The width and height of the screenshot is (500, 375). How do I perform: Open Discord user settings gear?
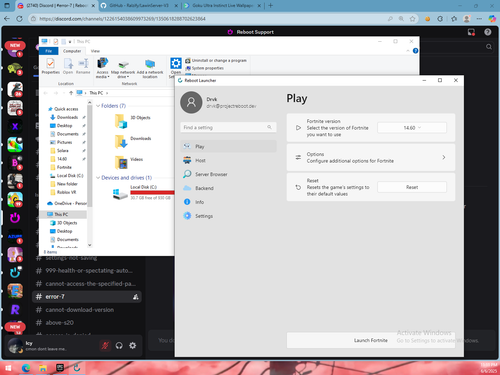coord(133,345)
